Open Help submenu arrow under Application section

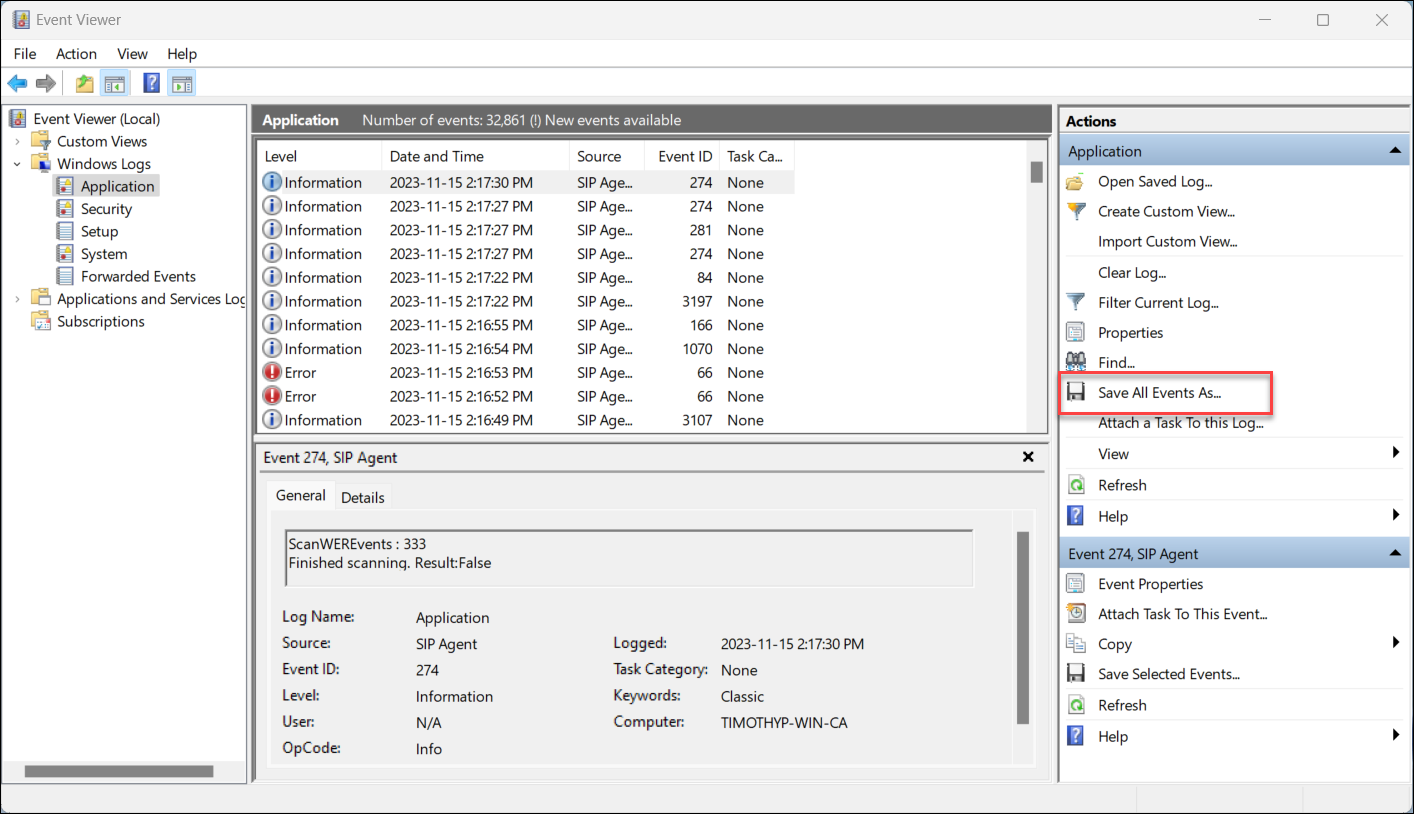pyautogui.click(x=1396, y=516)
